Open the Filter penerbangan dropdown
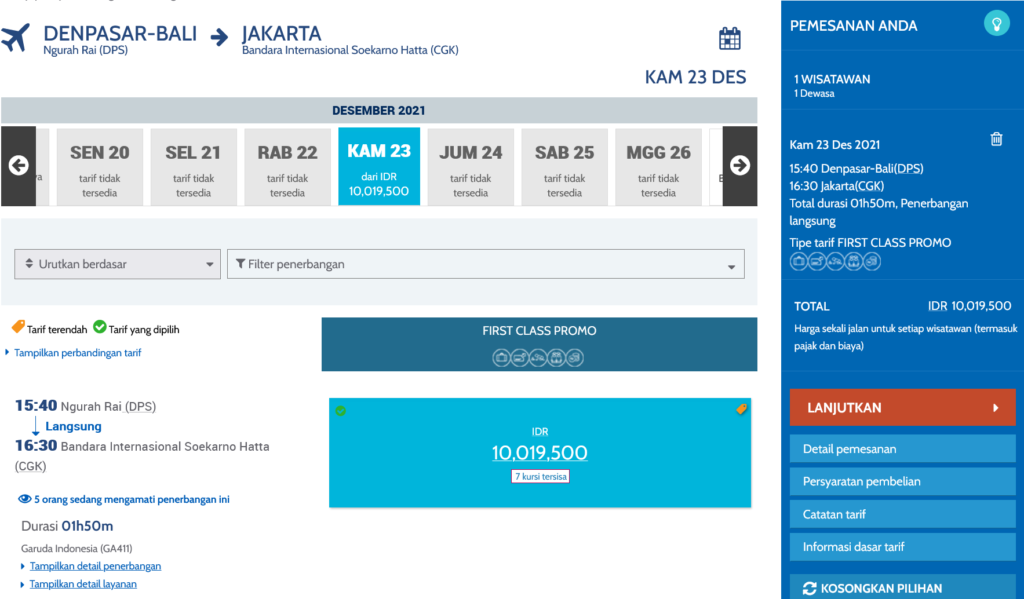1024x599 pixels. pyautogui.click(x=487, y=264)
